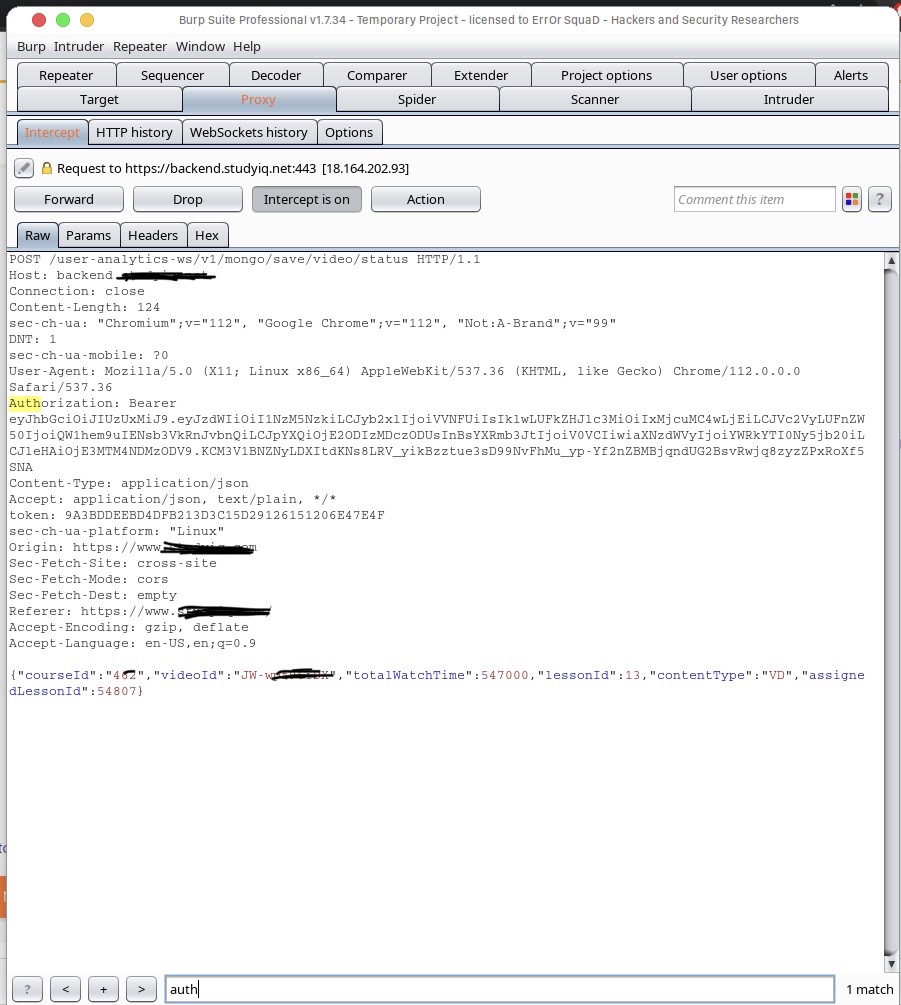901x1005 pixels.
Task: Switch to the Decoder tab
Action: (276, 75)
